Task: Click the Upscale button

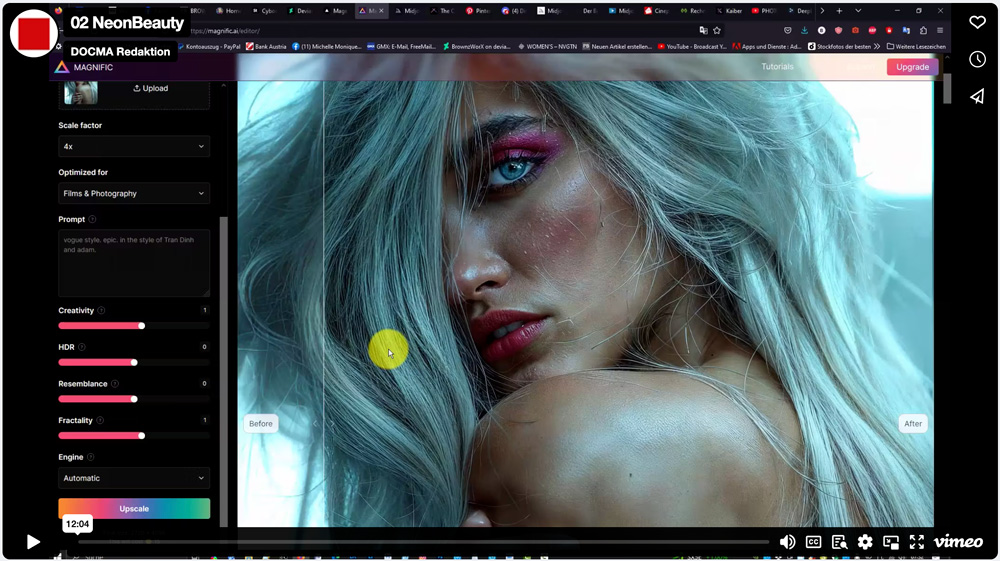Action: pos(134,508)
